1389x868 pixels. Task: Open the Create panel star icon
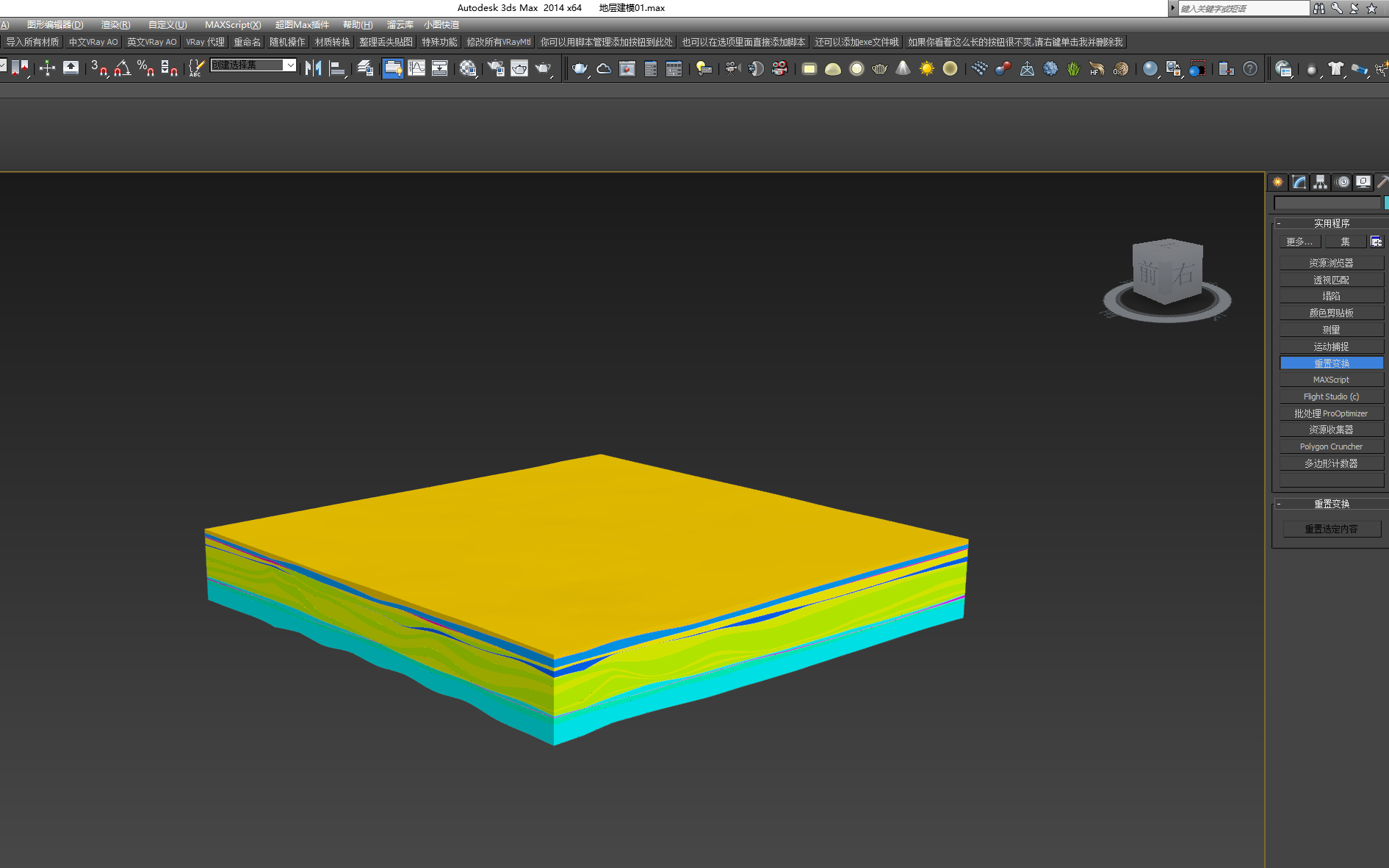(x=1278, y=182)
